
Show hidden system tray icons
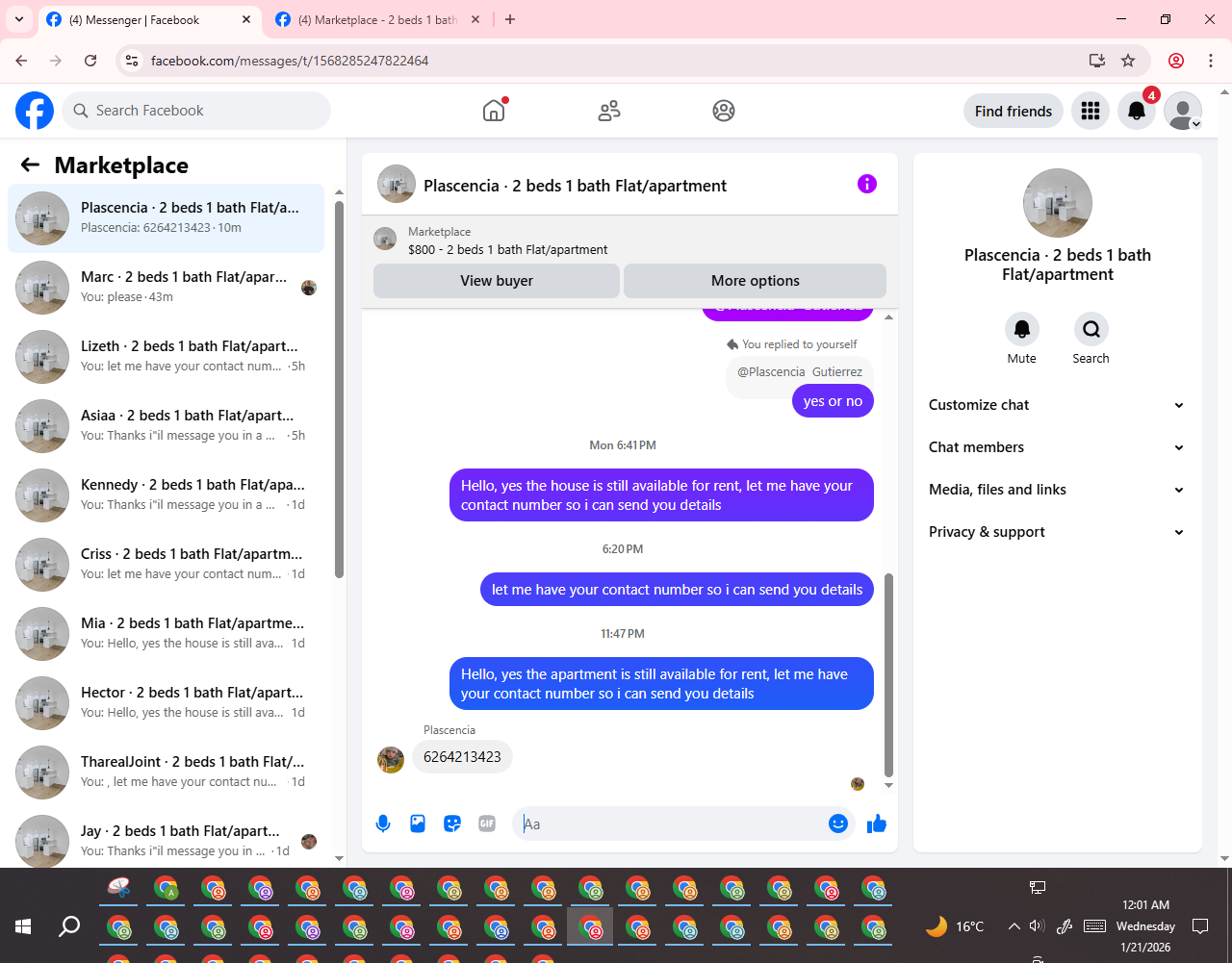(1014, 926)
